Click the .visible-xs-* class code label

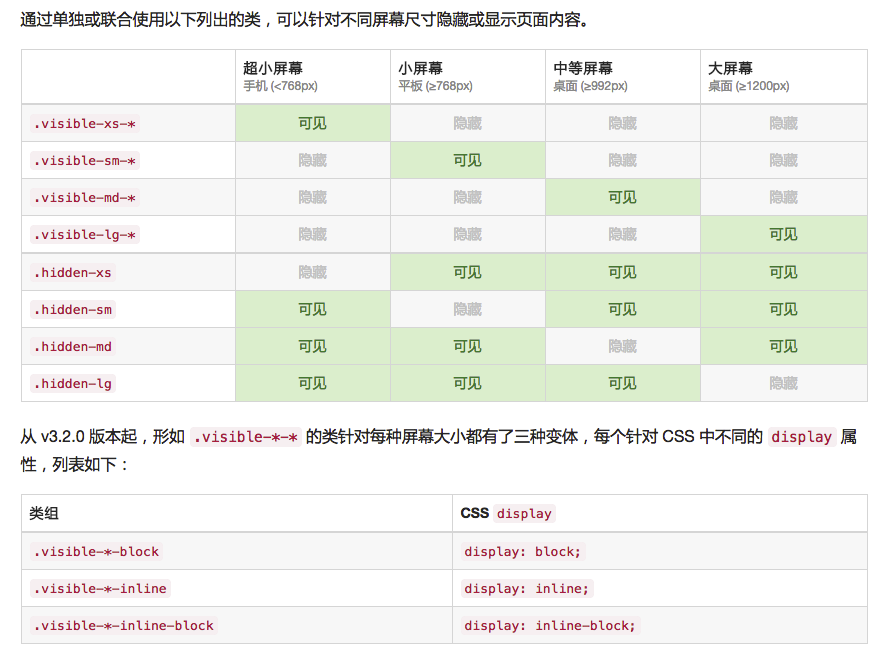click(x=85, y=123)
